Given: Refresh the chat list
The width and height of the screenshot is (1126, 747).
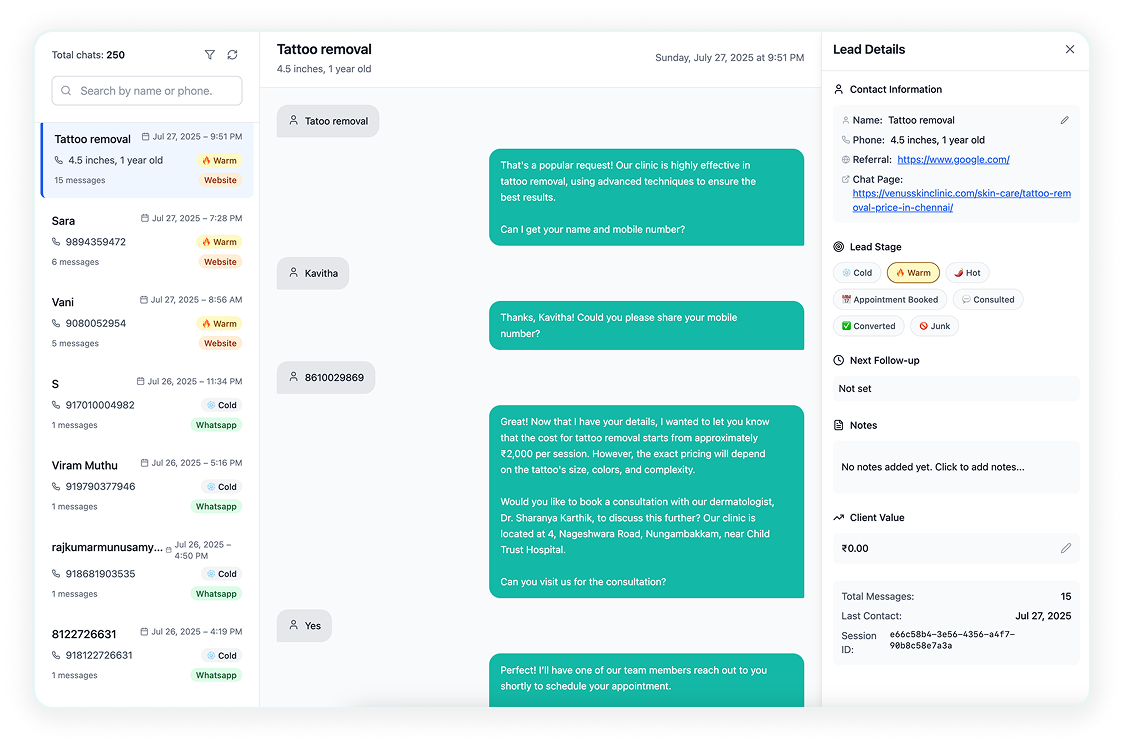Looking at the screenshot, I should tap(232, 55).
